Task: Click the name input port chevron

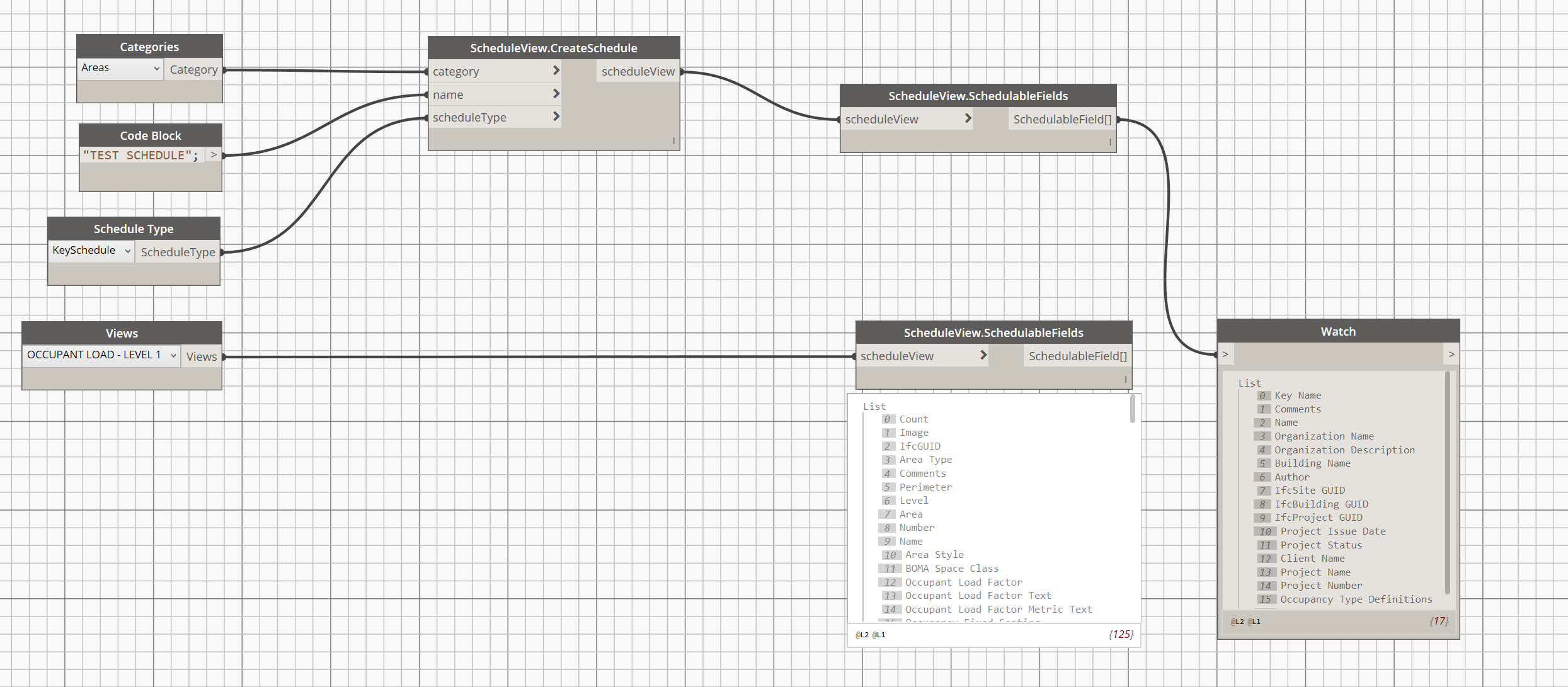Action: click(556, 94)
